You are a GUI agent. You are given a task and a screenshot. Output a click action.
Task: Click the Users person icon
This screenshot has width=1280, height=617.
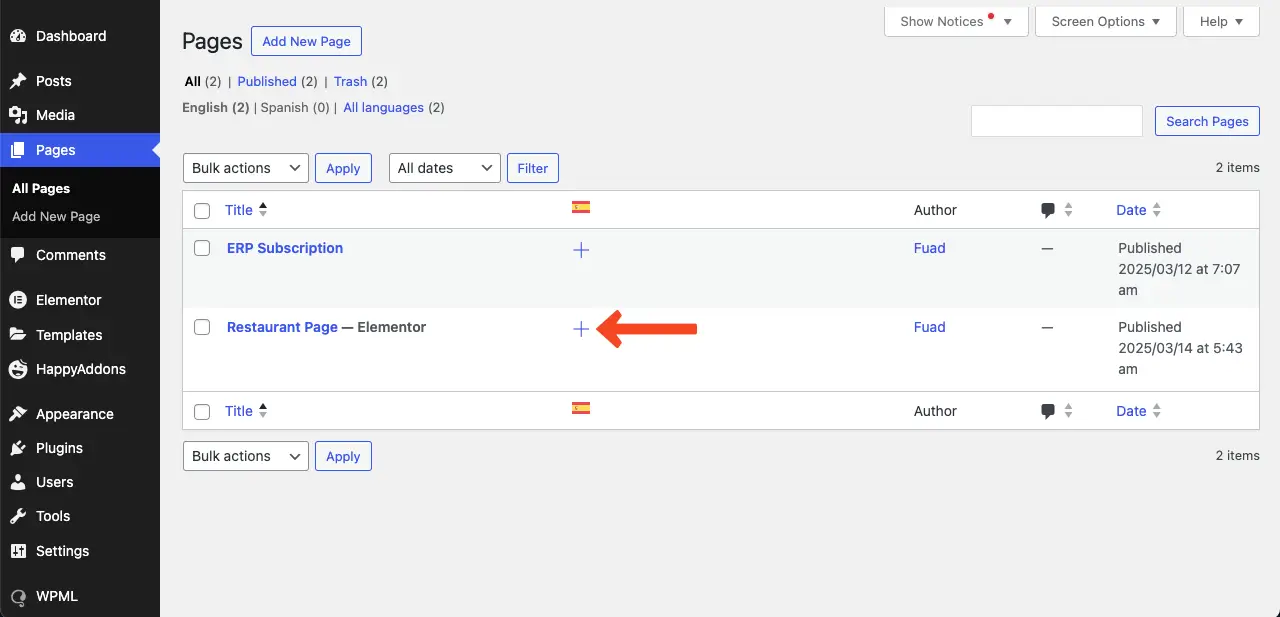tap(18, 482)
